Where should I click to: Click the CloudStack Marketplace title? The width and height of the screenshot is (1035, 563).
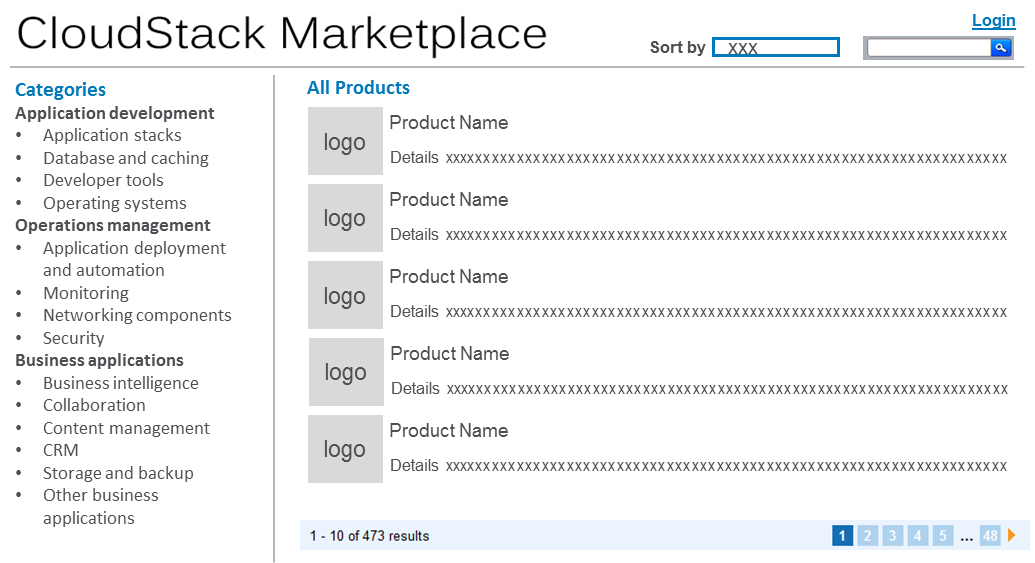click(x=282, y=34)
